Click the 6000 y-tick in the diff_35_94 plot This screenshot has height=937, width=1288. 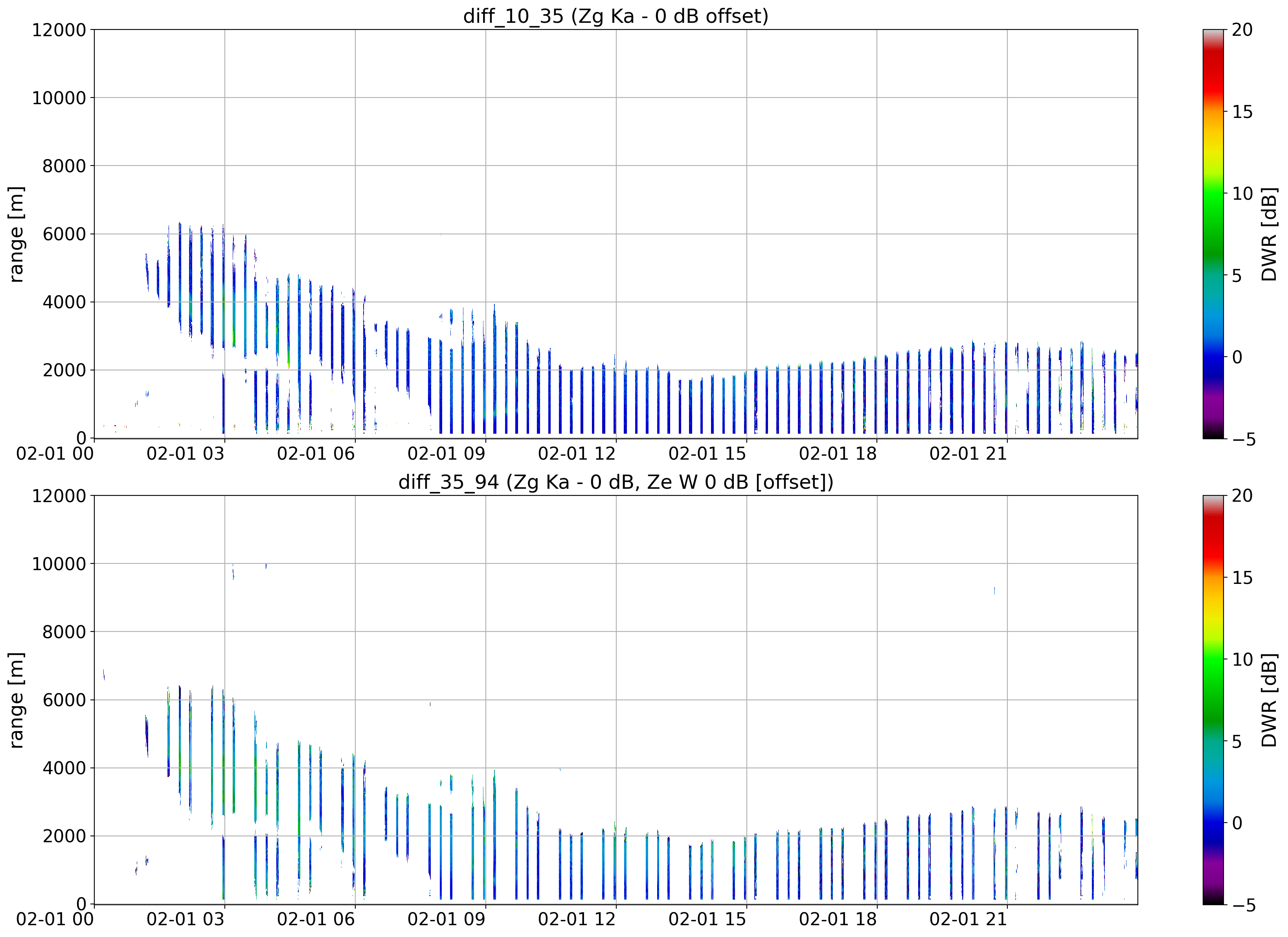tap(64, 700)
